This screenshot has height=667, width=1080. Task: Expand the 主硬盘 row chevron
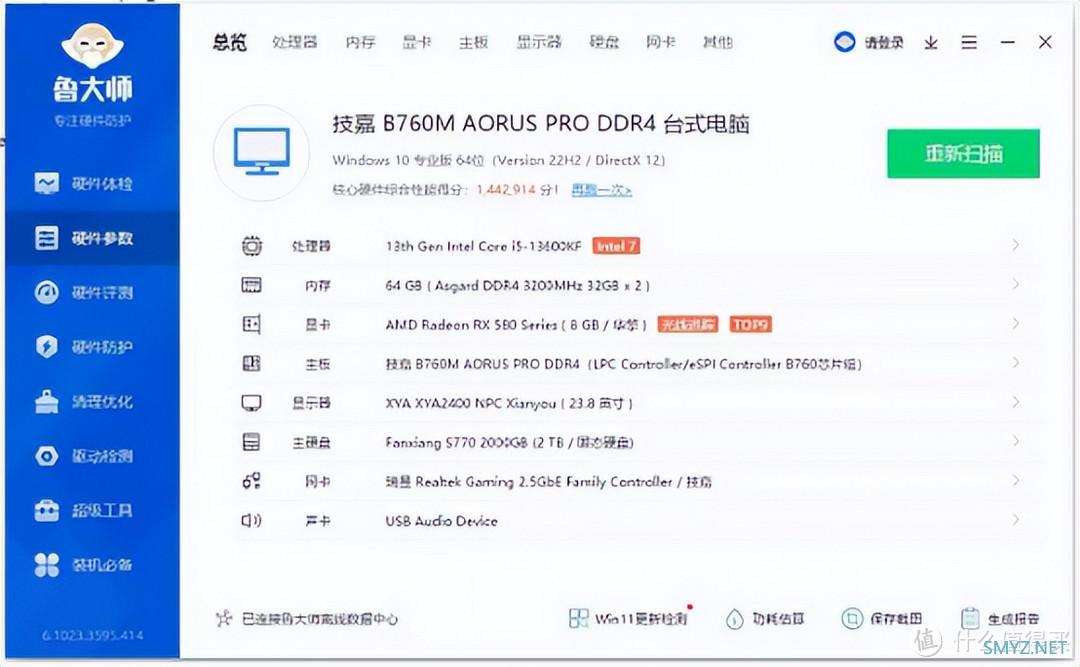click(1015, 441)
